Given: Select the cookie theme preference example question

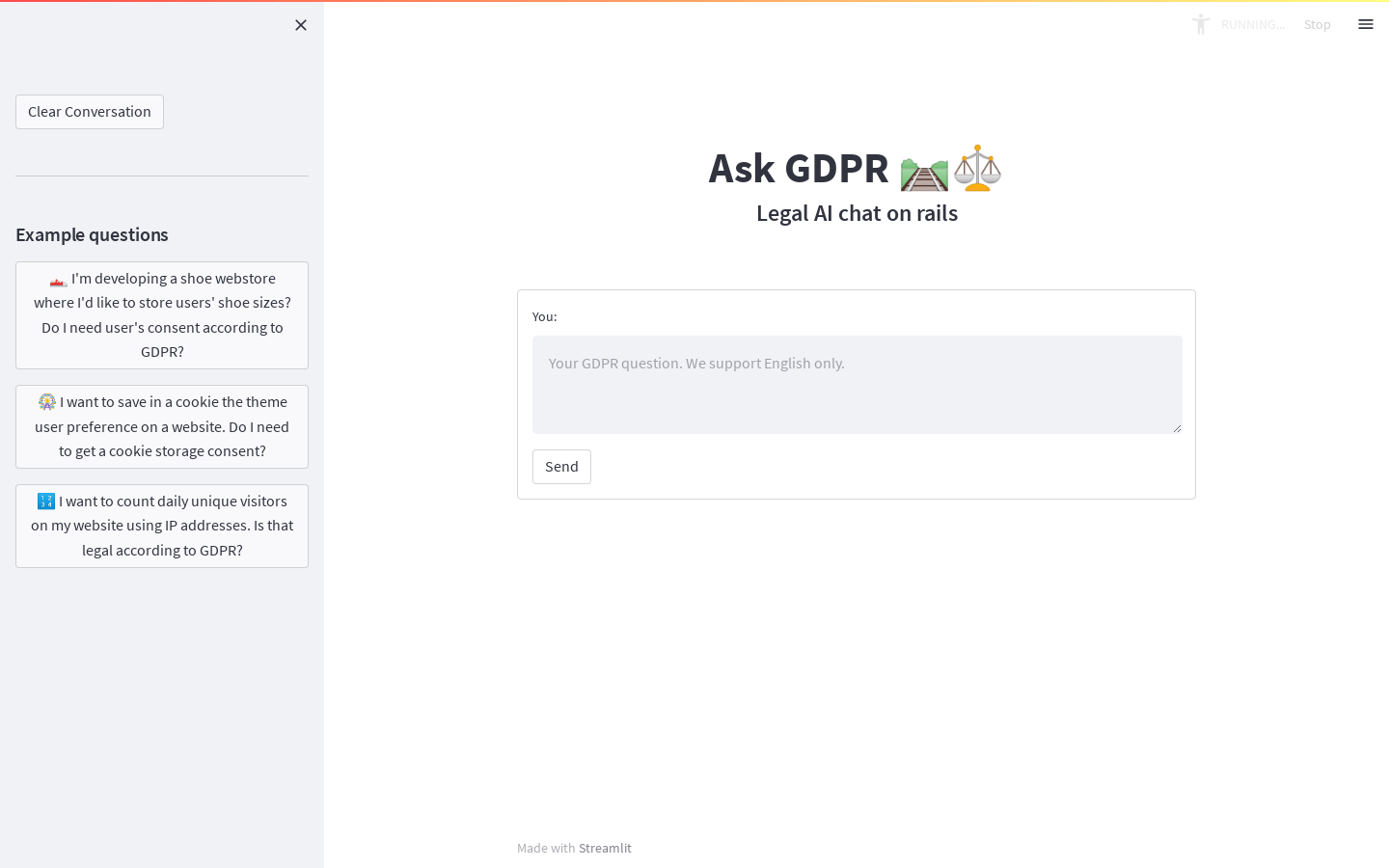Looking at the screenshot, I should 162,426.
